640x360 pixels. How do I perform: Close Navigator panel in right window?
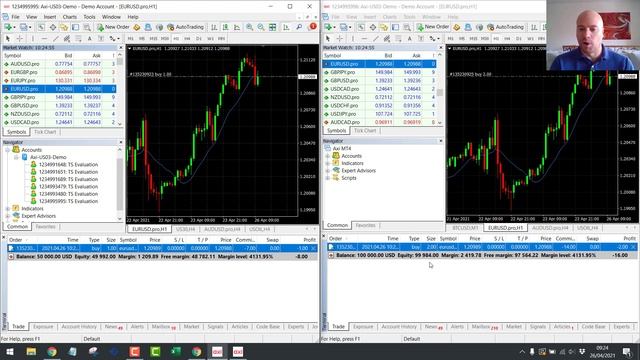(x=440, y=141)
